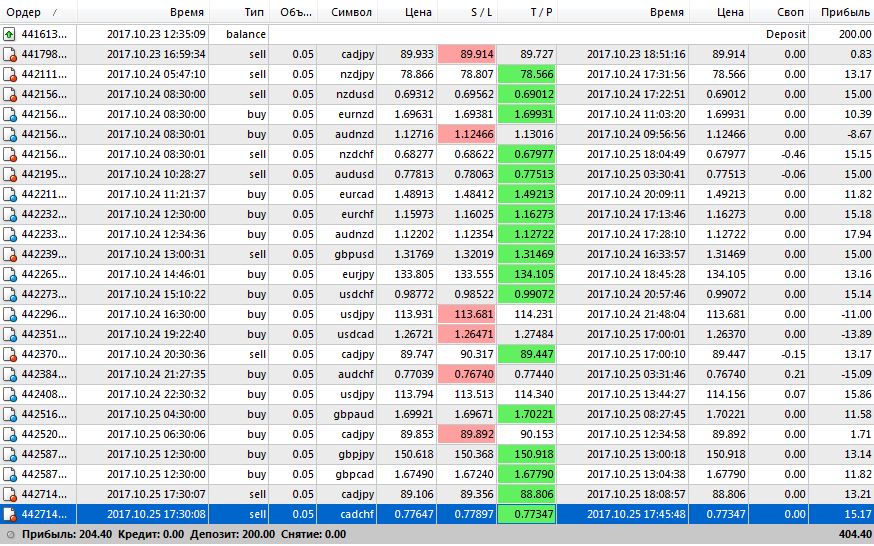Select the buy order icon in the eurcad row
The image size is (874, 546).
pos(9,195)
